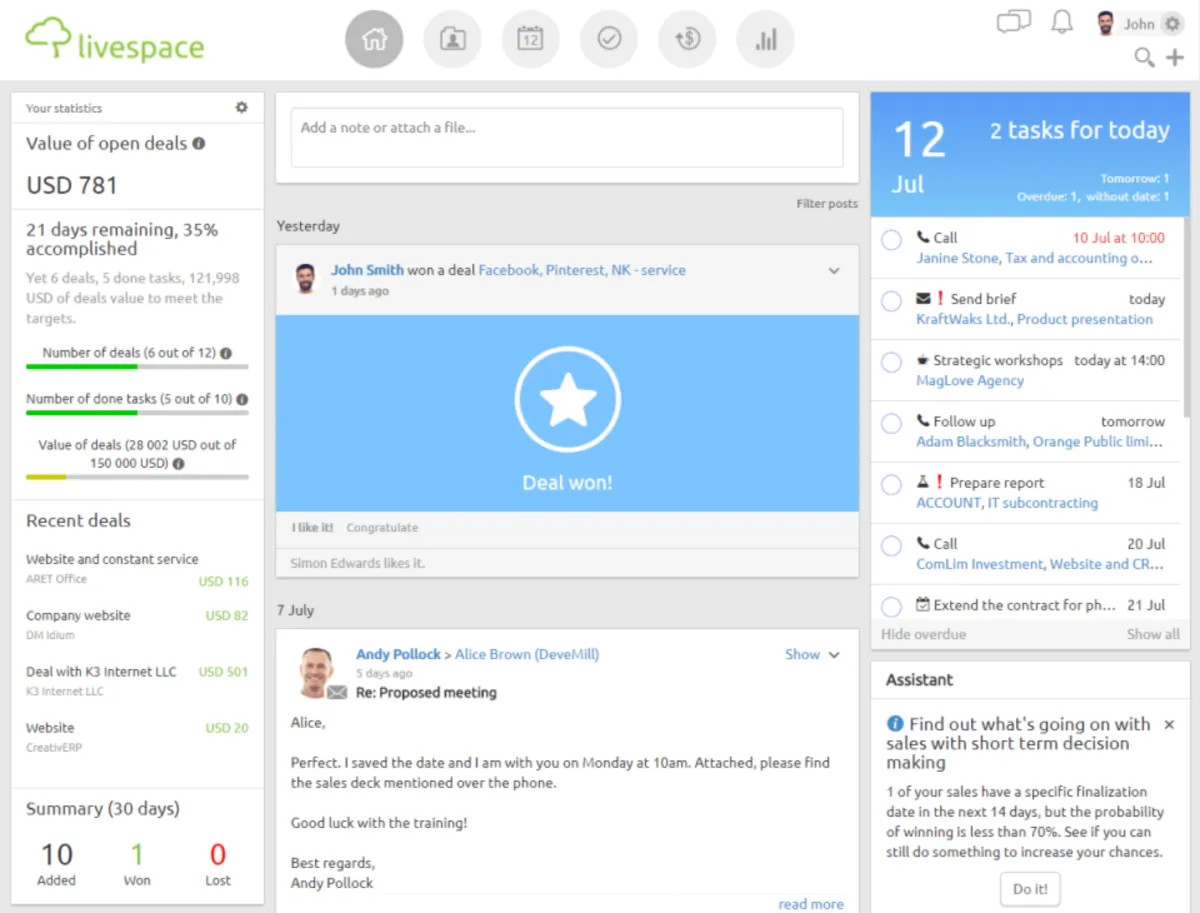Open the notifications bell icon
The image size is (1200, 913).
coord(1062,22)
